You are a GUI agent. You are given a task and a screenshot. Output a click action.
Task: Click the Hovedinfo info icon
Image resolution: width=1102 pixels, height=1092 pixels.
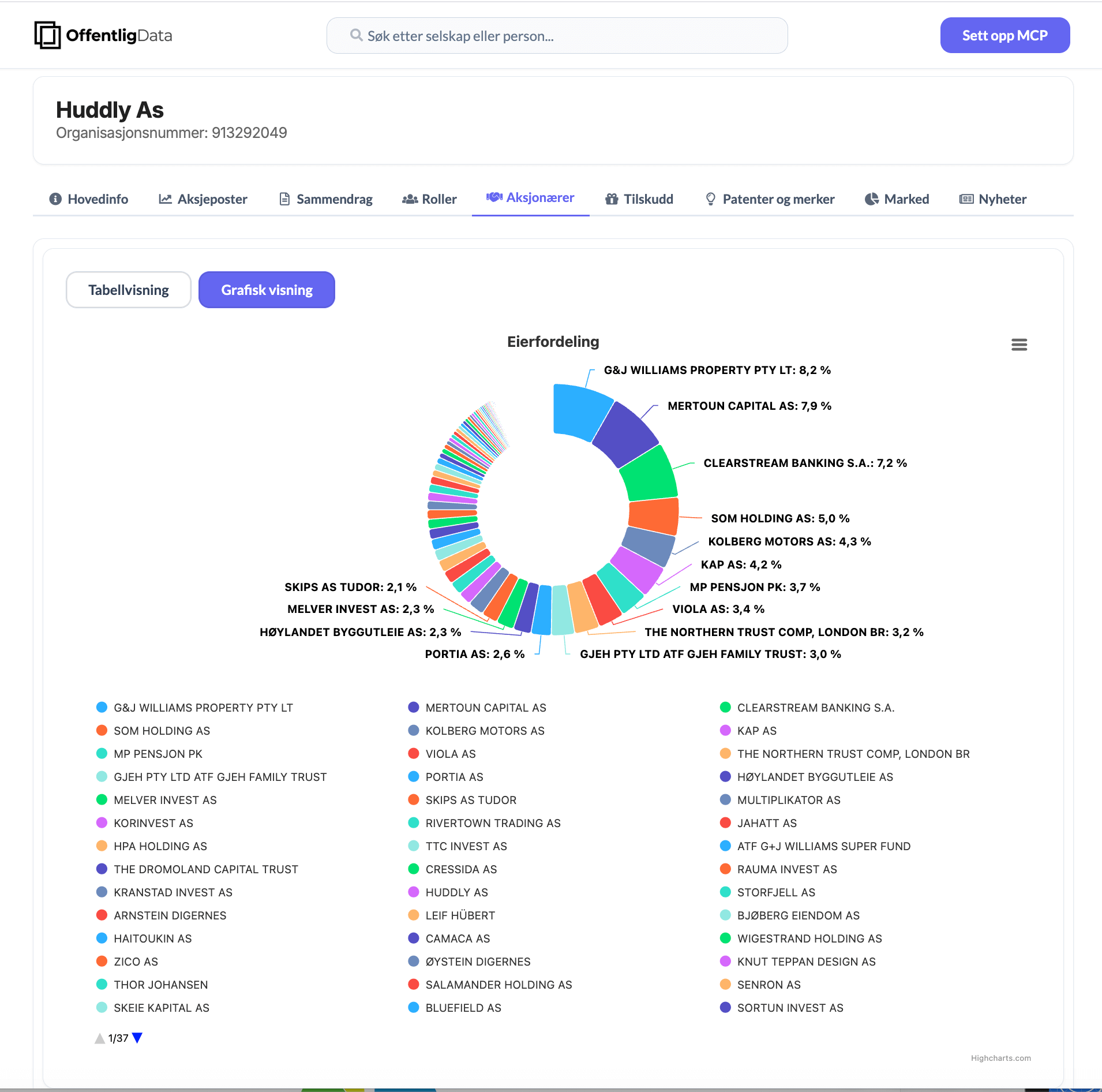click(x=55, y=199)
